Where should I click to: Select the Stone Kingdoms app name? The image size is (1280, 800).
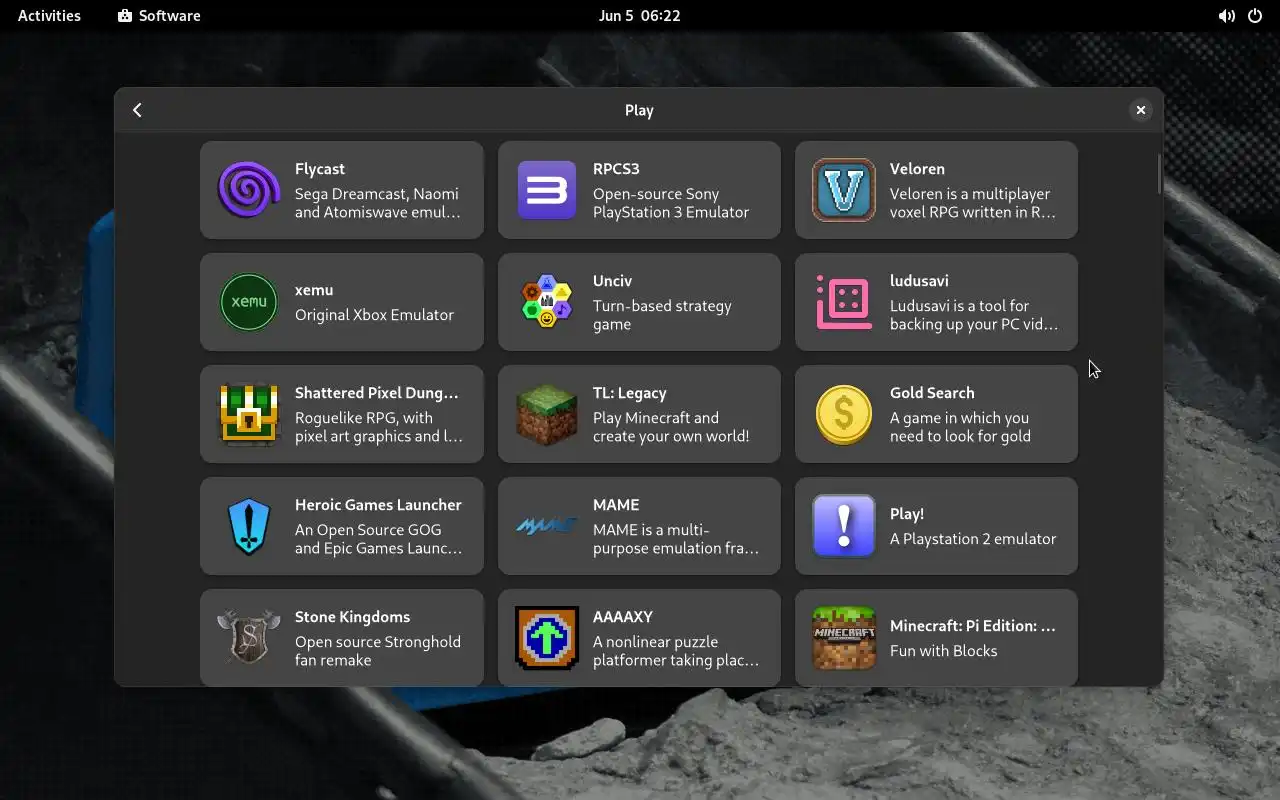[x=352, y=617]
